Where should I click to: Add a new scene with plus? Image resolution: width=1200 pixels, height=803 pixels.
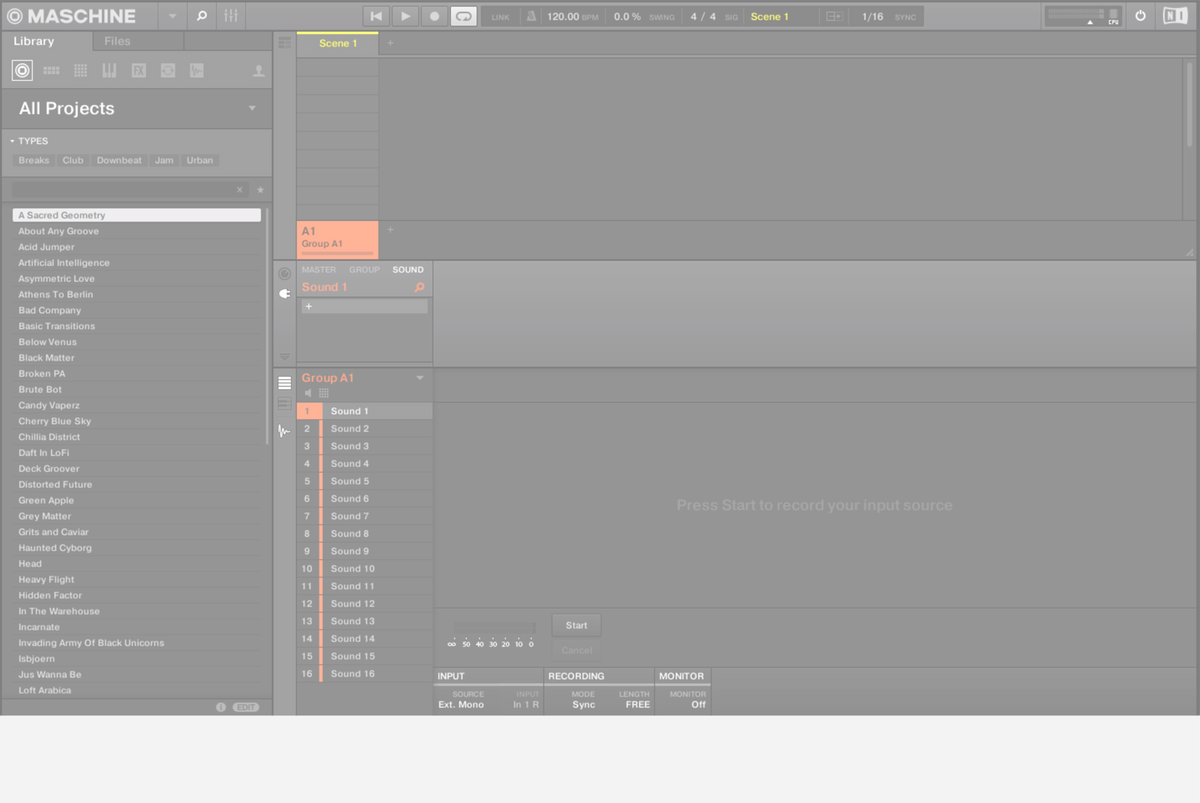390,43
